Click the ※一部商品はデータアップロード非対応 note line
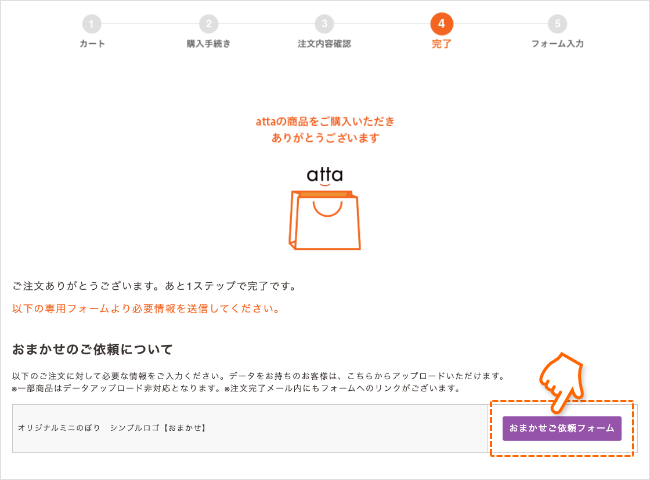This screenshot has height=480, width=650. (x=236, y=388)
